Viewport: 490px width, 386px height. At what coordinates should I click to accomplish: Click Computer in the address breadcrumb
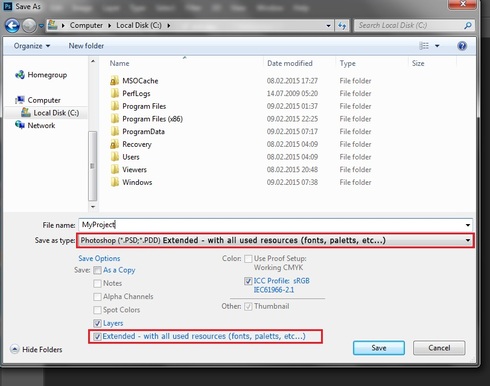click(x=86, y=26)
